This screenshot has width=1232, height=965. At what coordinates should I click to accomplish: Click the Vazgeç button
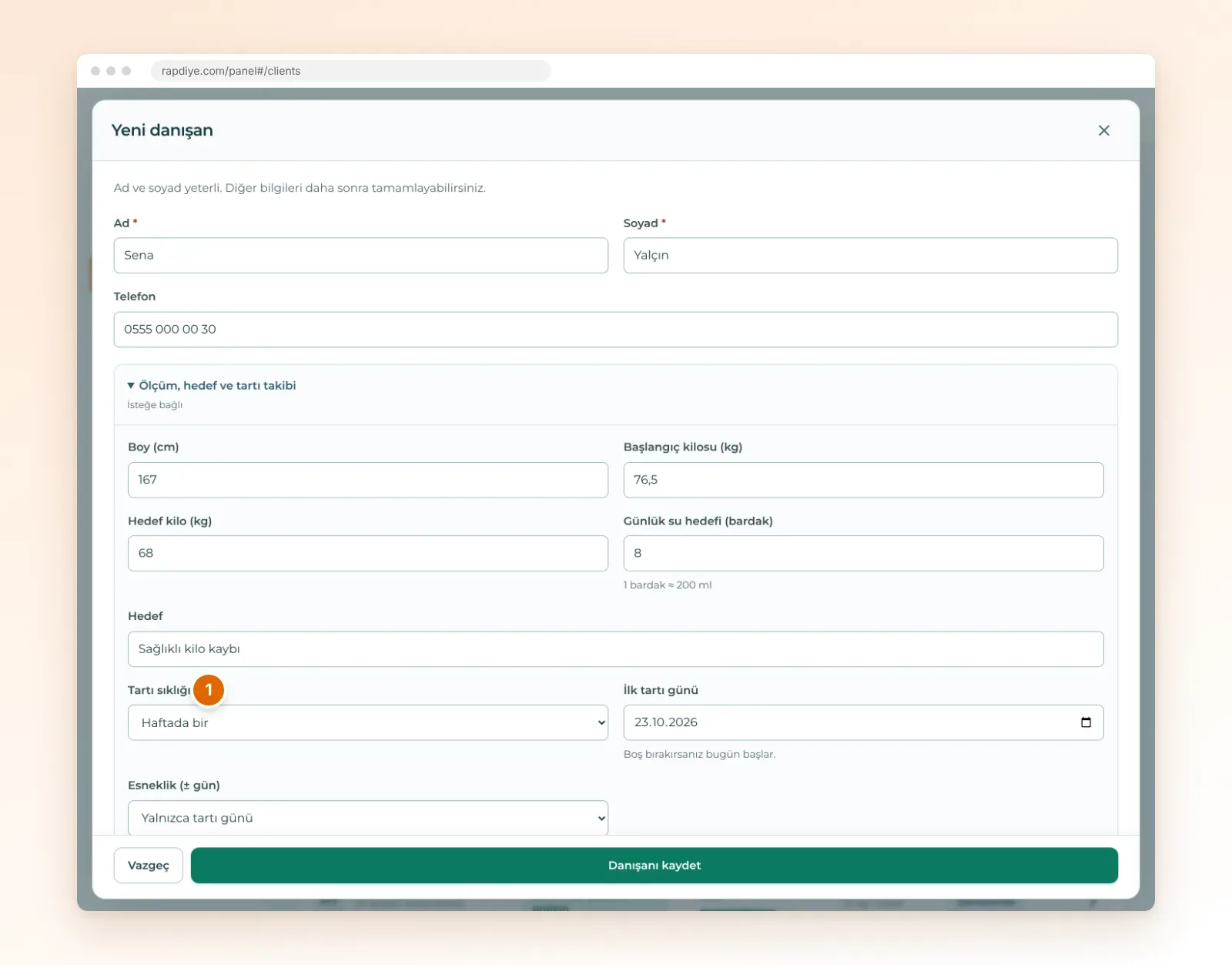click(149, 866)
